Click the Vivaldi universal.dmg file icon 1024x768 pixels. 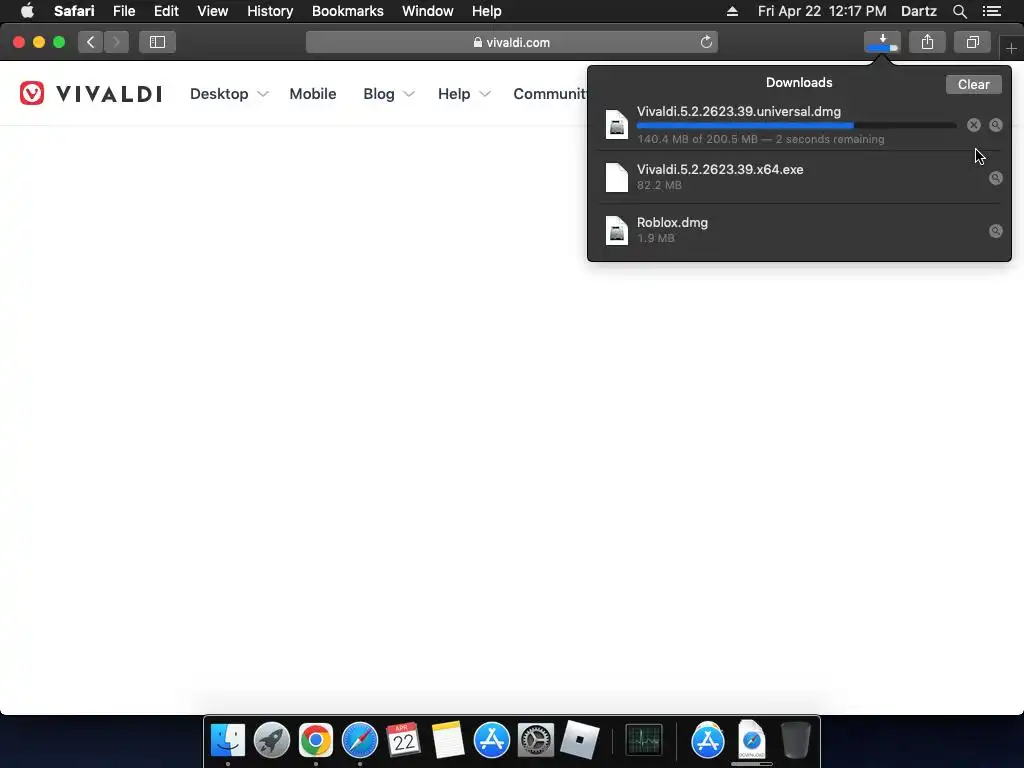616,125
